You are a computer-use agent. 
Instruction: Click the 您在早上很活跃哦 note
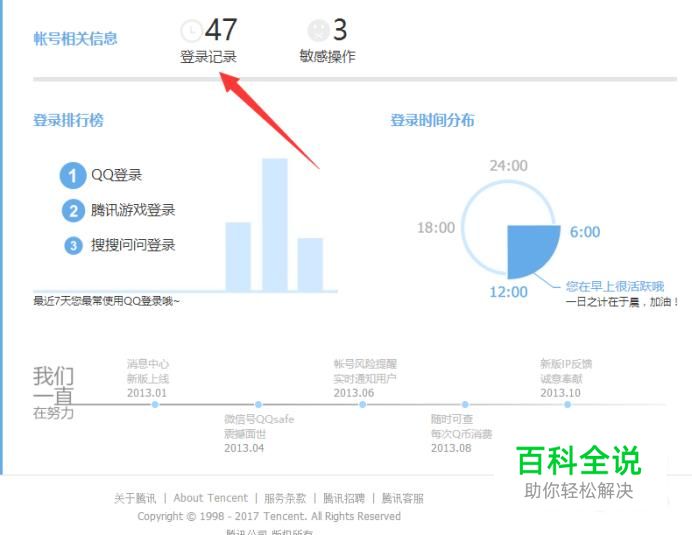[x=615, y=286]
